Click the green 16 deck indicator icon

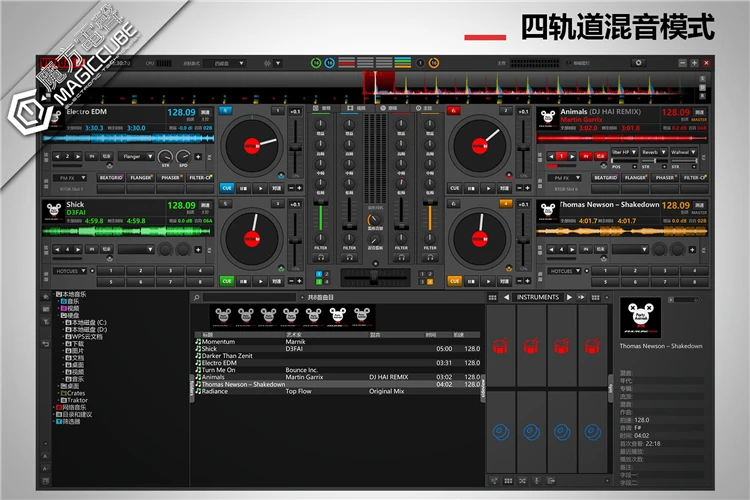pos(316,63)
